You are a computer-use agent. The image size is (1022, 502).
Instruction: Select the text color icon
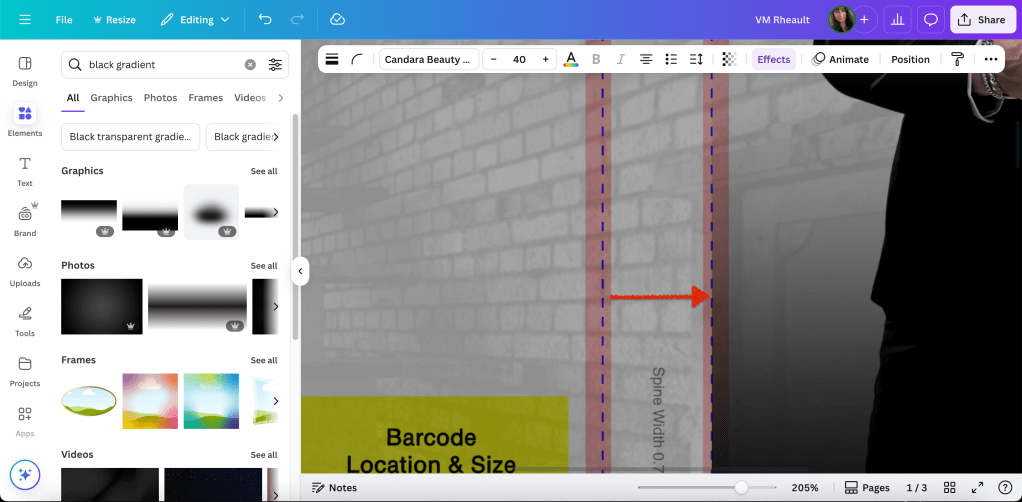pyautogui.click(x=570, y=59)
